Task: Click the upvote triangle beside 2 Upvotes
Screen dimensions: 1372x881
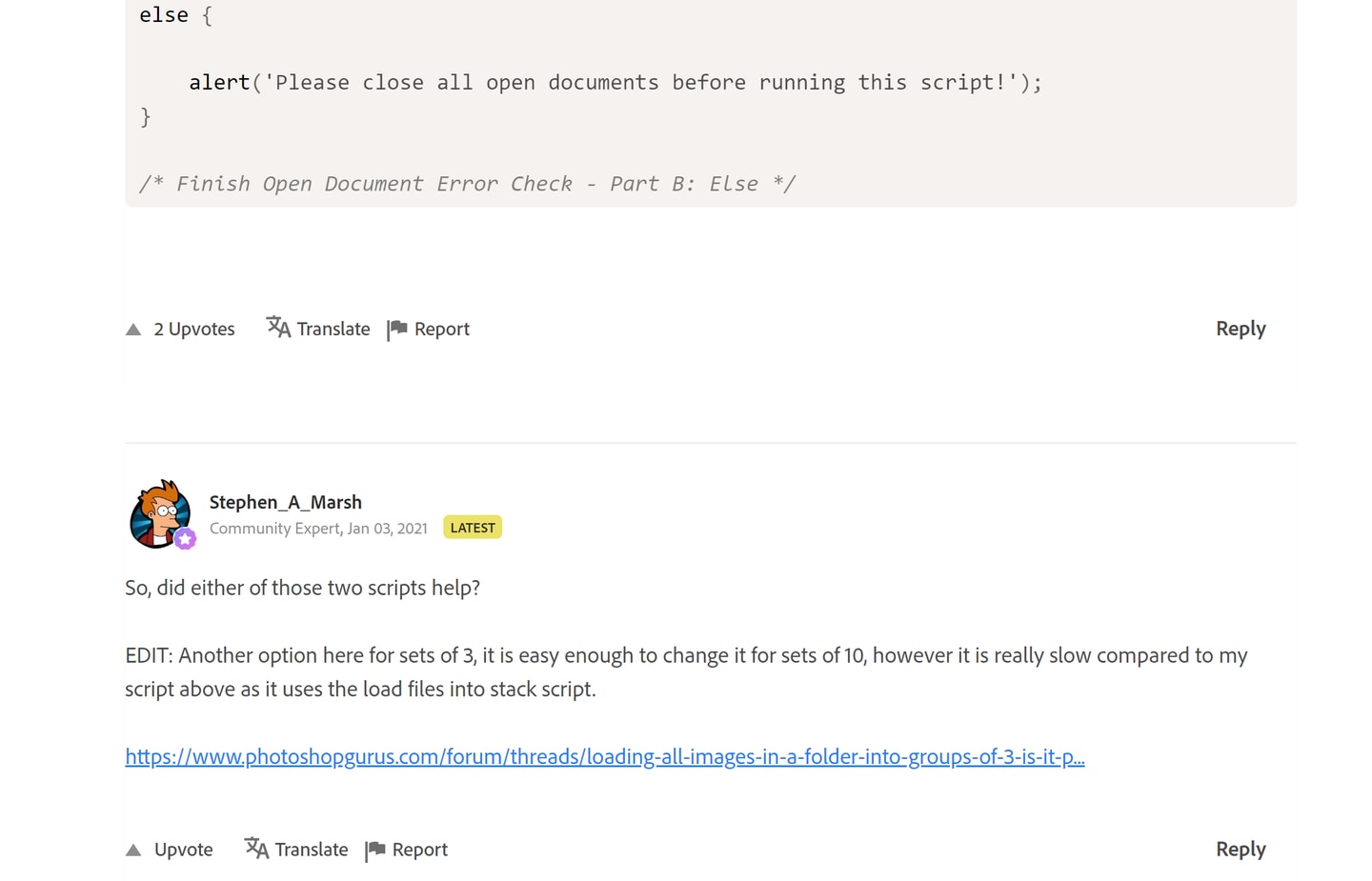Action: (x=133, y=330)
